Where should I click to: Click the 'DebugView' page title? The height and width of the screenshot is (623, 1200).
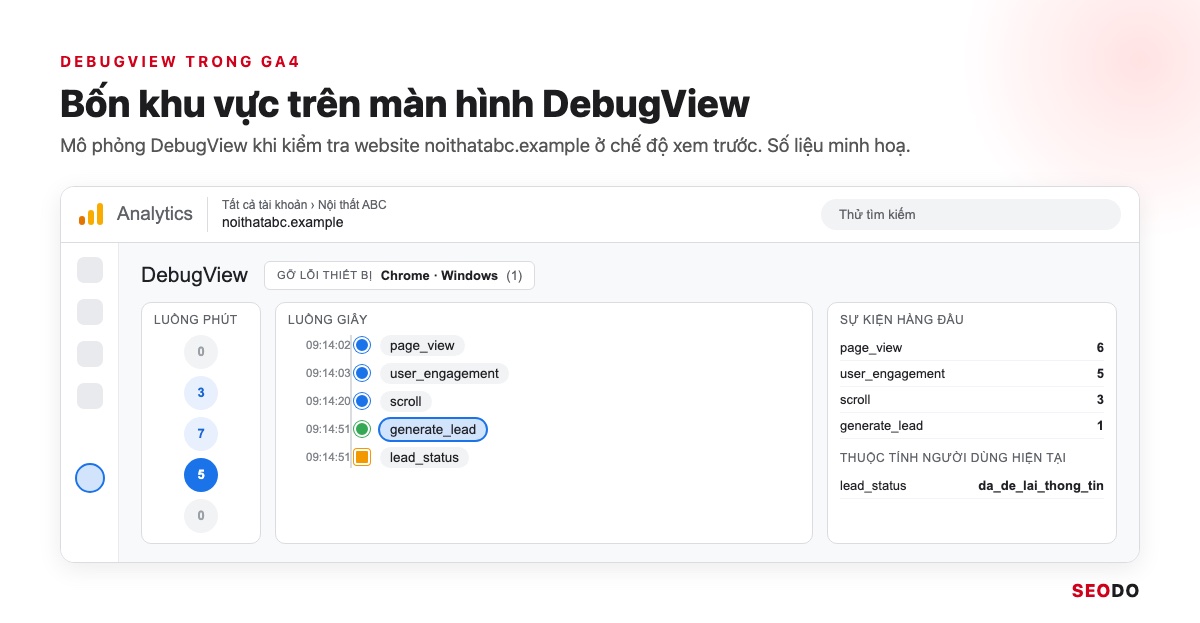pos(194,275)
